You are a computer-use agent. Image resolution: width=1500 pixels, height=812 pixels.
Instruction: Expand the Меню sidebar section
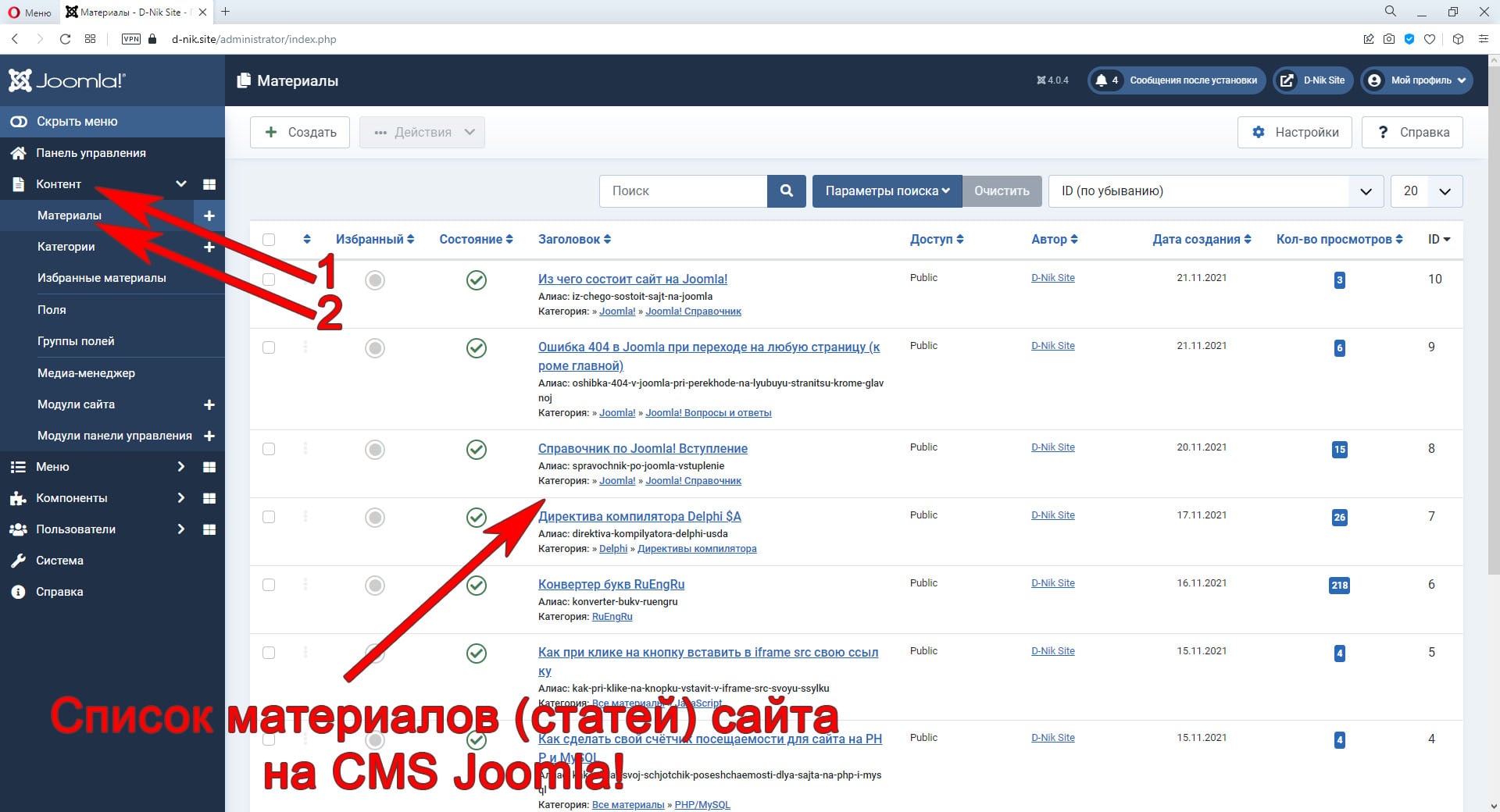click(181, 467)
